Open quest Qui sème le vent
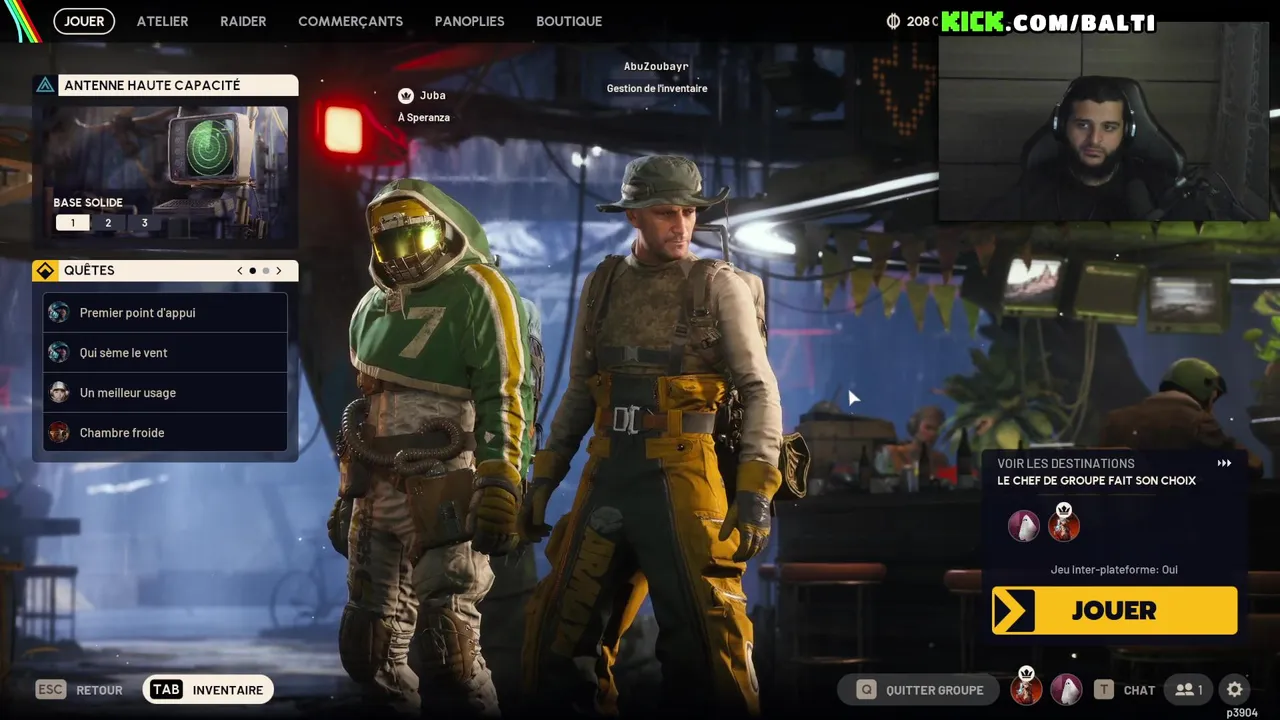The width and height of the screenshot is (1280, 720). pos(165,353)
